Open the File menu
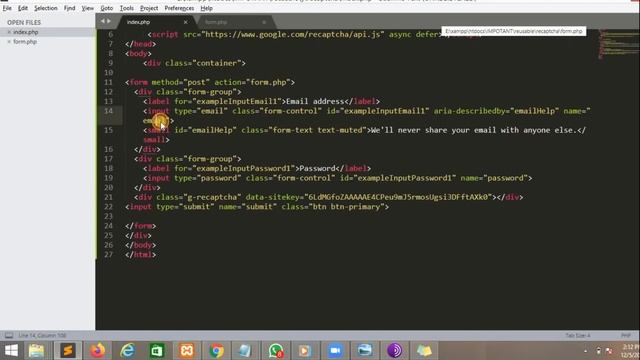 [7, 8]
